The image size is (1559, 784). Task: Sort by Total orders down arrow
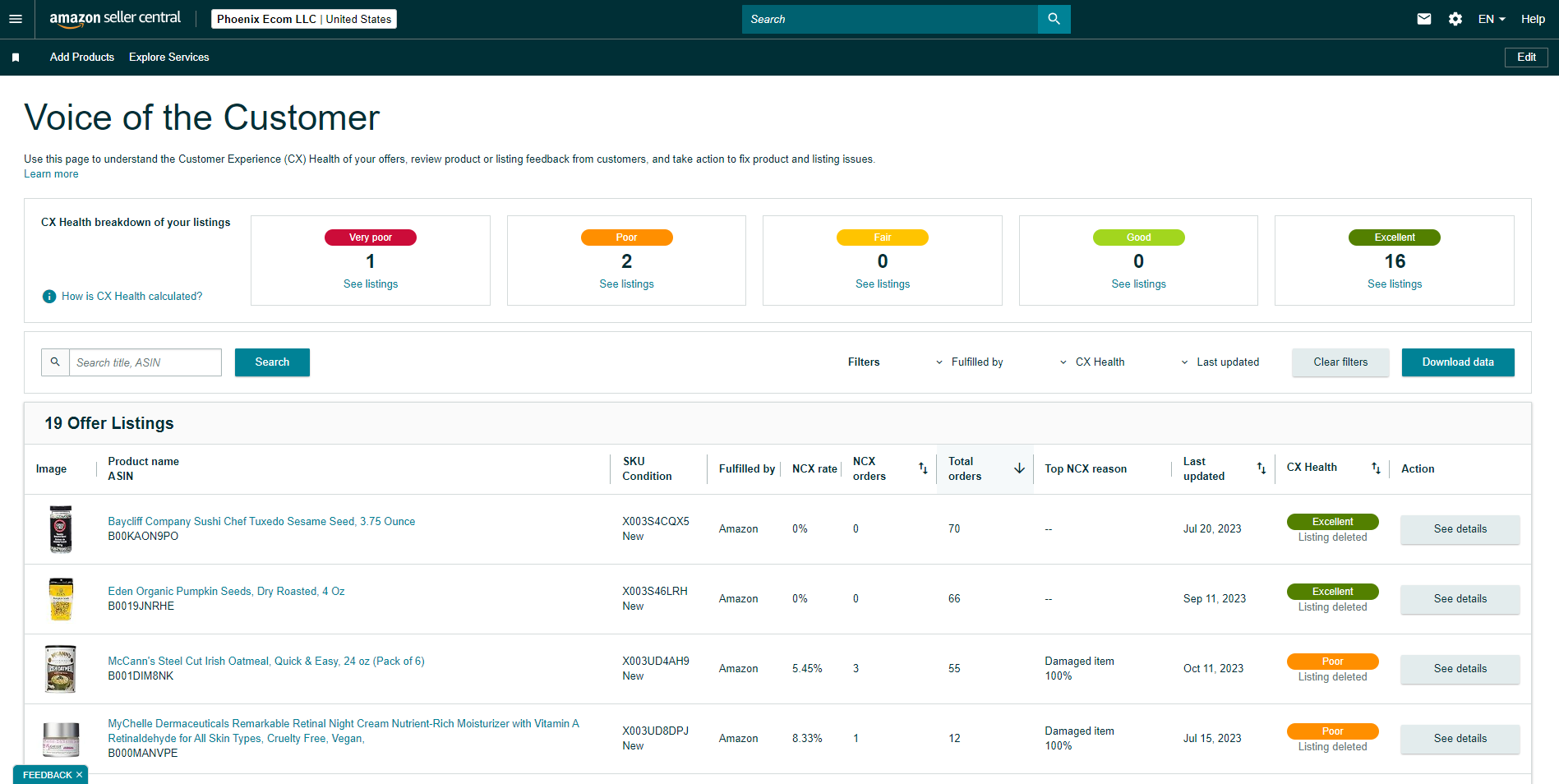pos(1019,468)
